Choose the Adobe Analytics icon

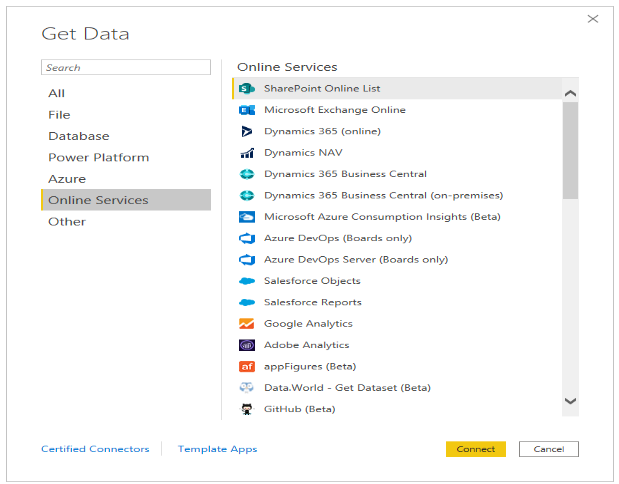(247, 345)
